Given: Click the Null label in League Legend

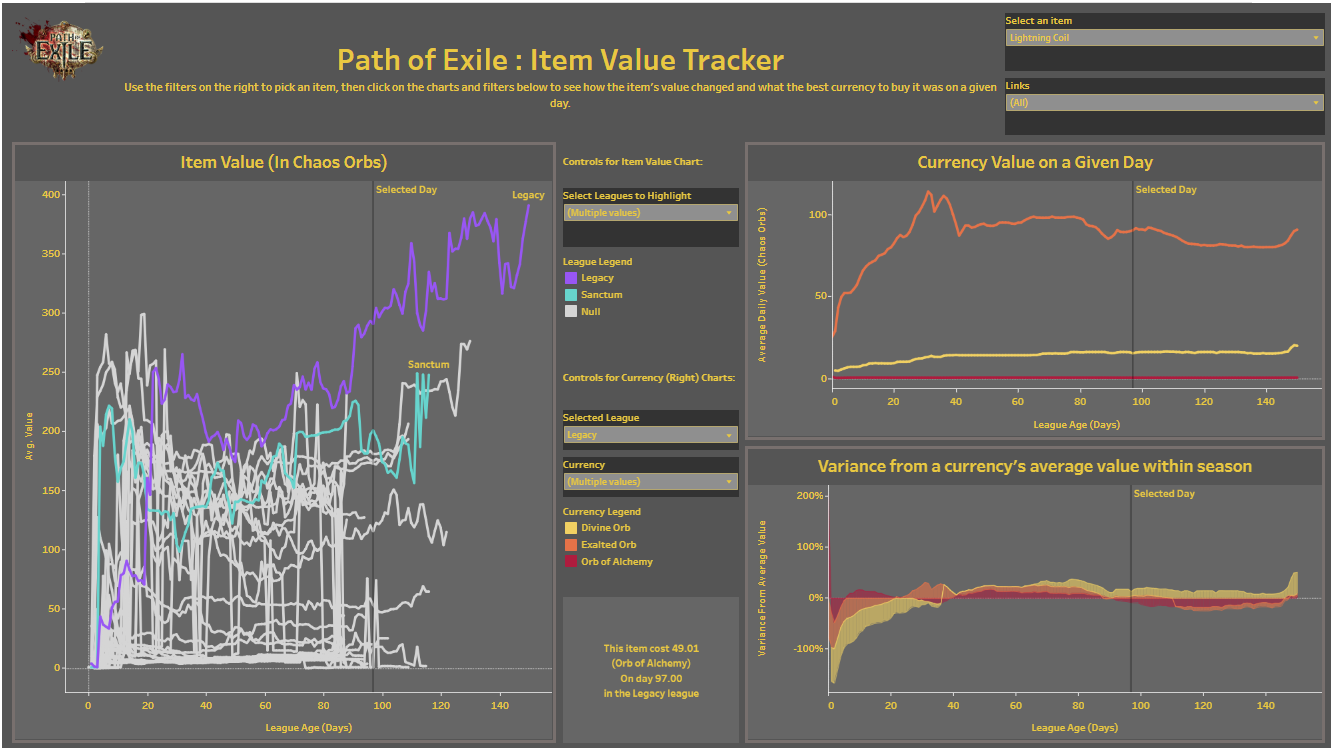Looking at the screenshot, I should pos(590,312).
